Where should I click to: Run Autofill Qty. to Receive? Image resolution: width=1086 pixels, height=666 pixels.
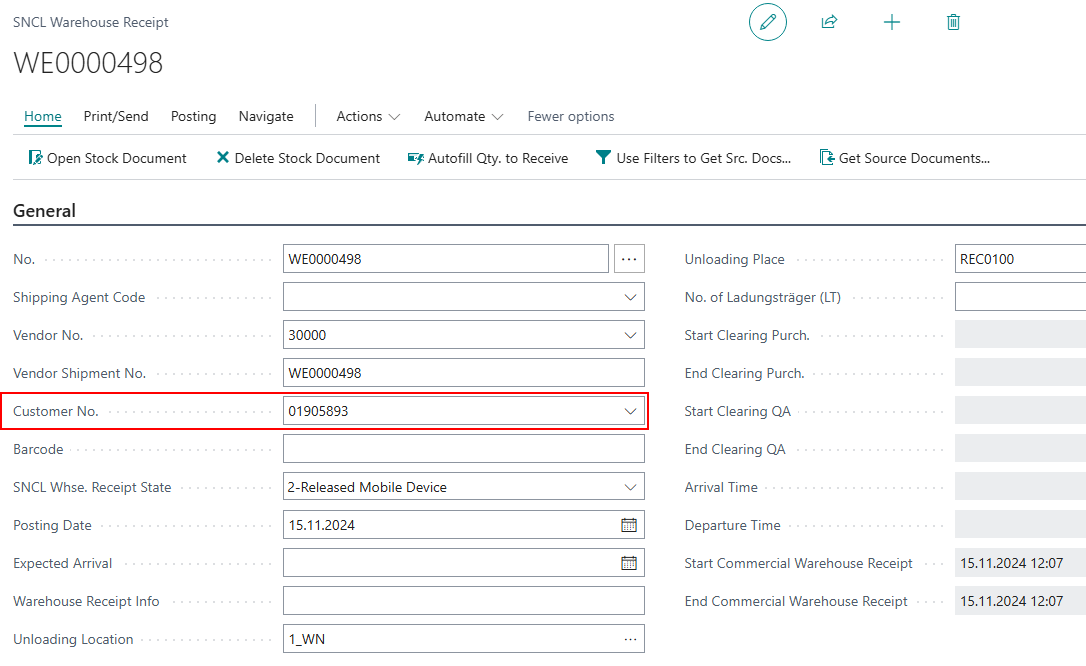[x=488, y=158]
